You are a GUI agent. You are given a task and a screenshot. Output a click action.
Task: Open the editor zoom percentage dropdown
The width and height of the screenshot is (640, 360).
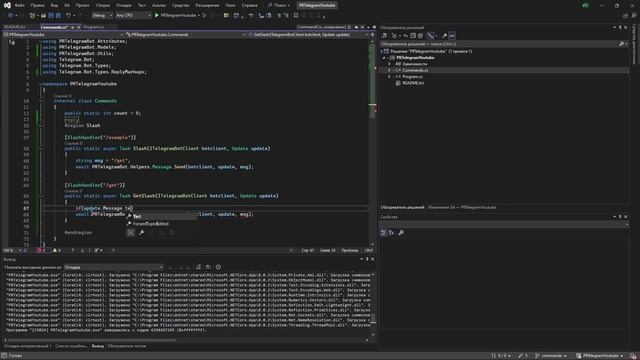[x=12, y=250]
